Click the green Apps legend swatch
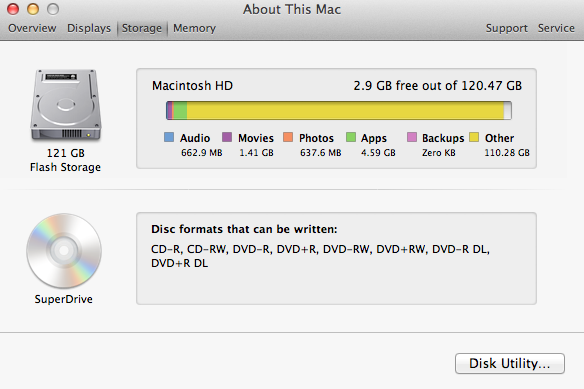 [351, 137]
